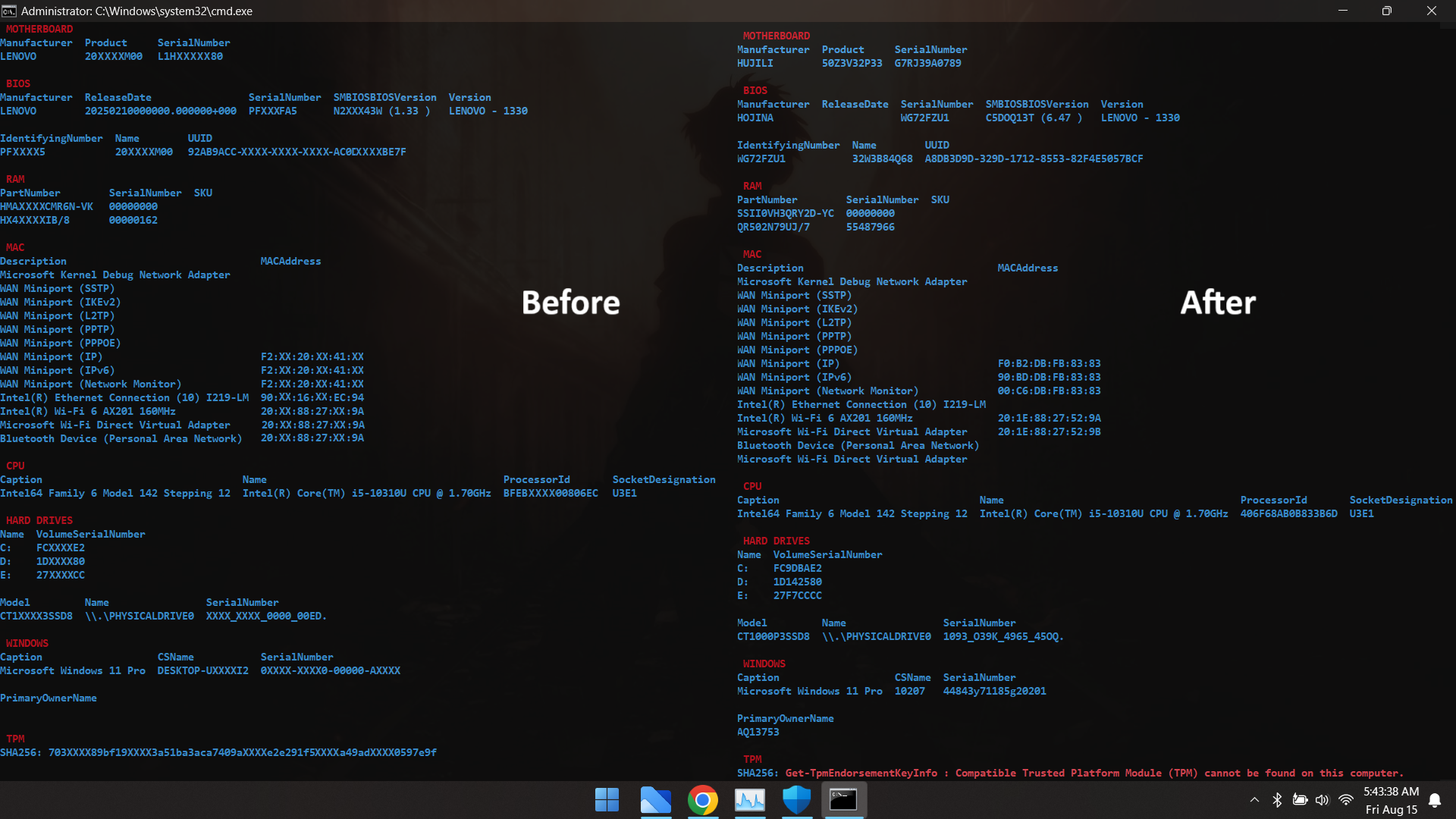Click serial number L1HXXXXX80

coord(190,56)
